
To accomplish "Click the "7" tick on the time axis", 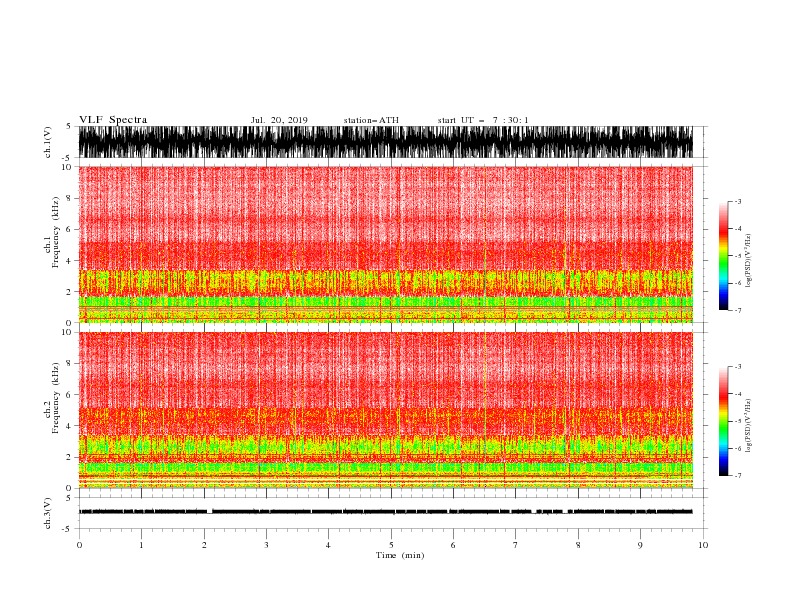I will tap(516, 545).
